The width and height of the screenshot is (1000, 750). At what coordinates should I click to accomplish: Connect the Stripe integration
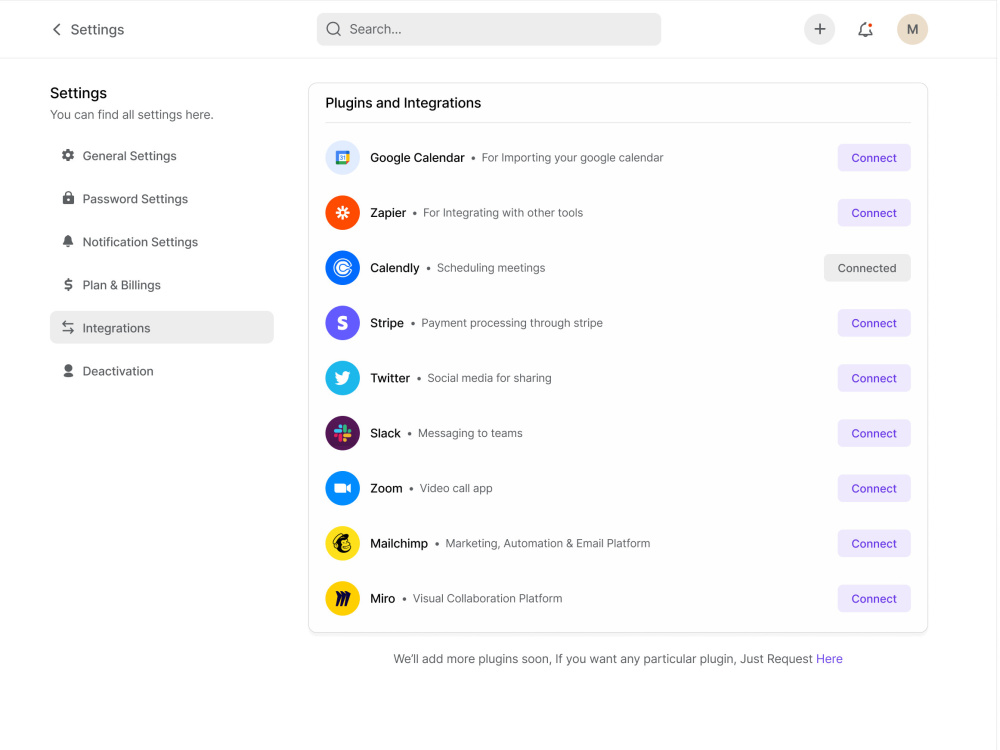tap(874, 323)
